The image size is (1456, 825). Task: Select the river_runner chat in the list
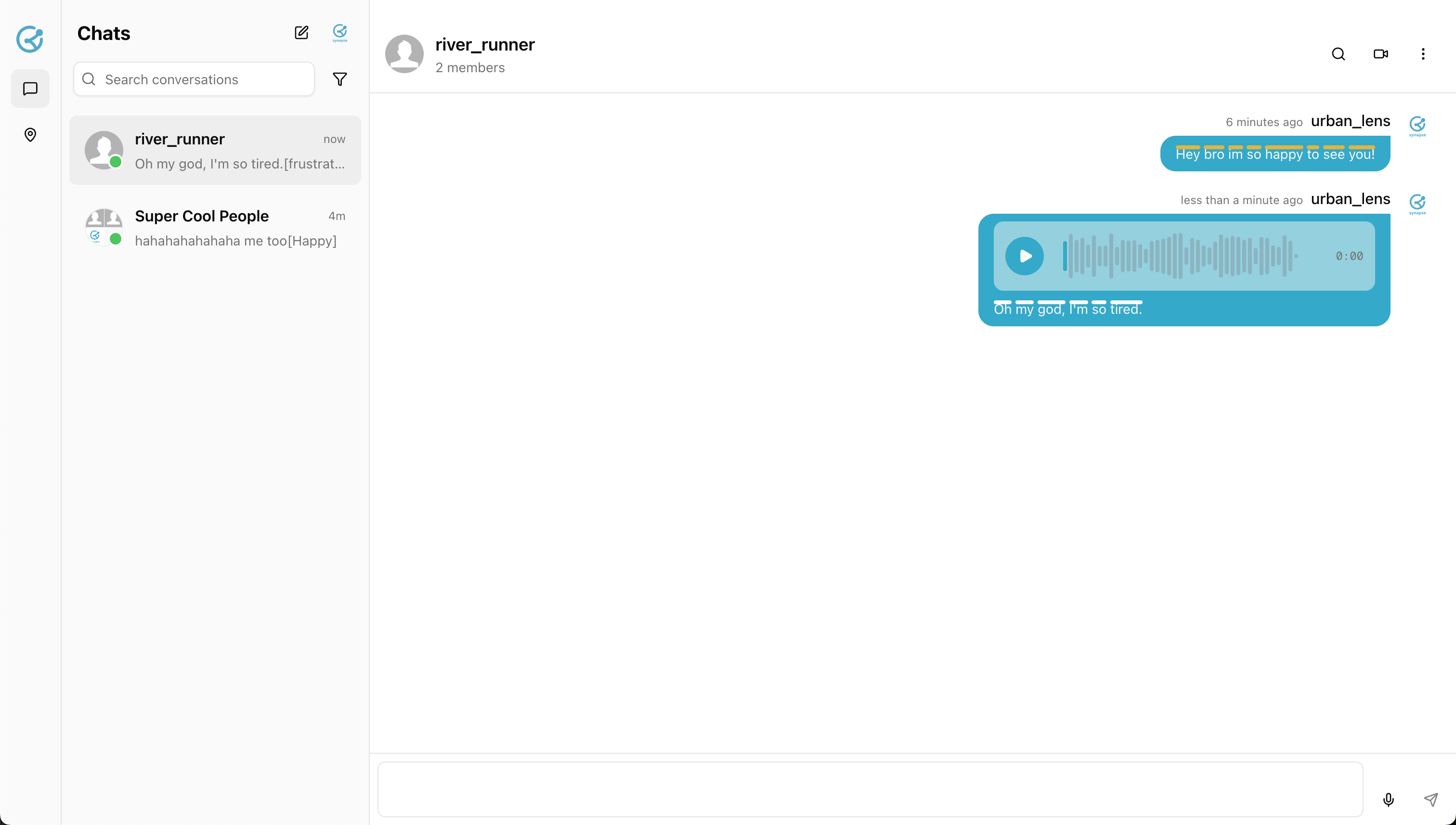coord(215,151)
